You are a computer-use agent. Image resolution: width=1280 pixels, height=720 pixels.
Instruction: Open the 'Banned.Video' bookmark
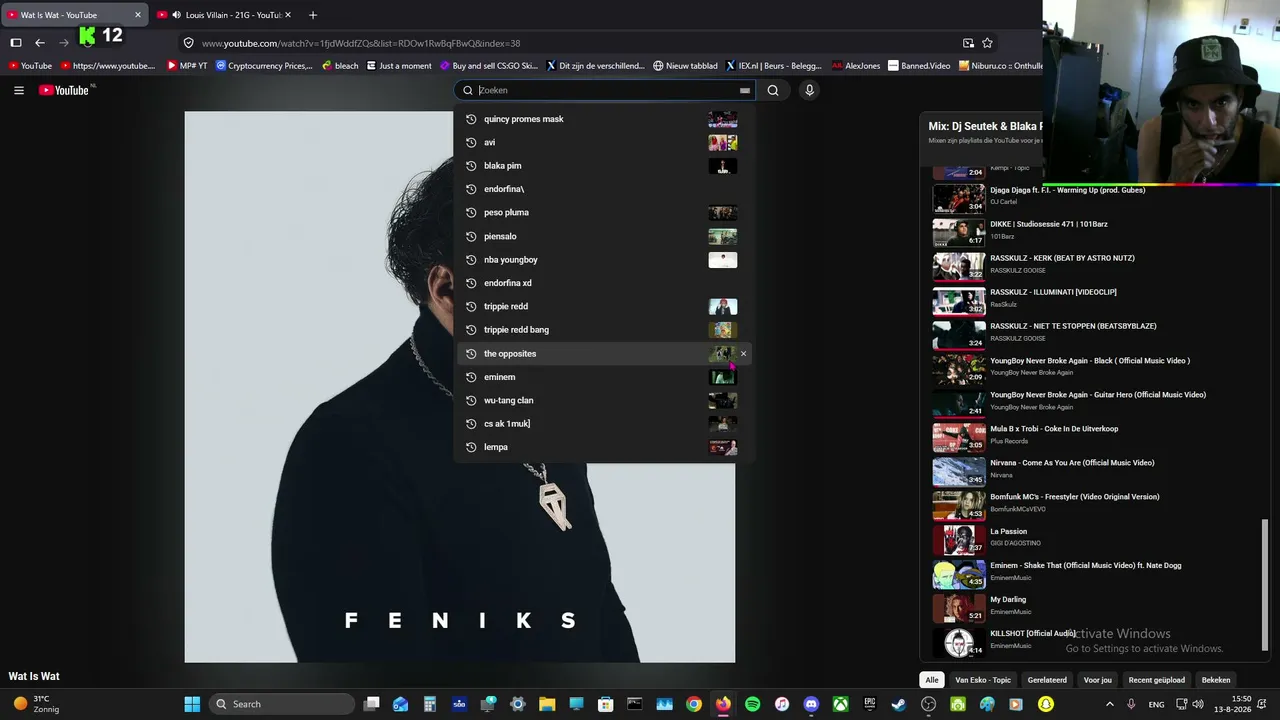(919, 66)
